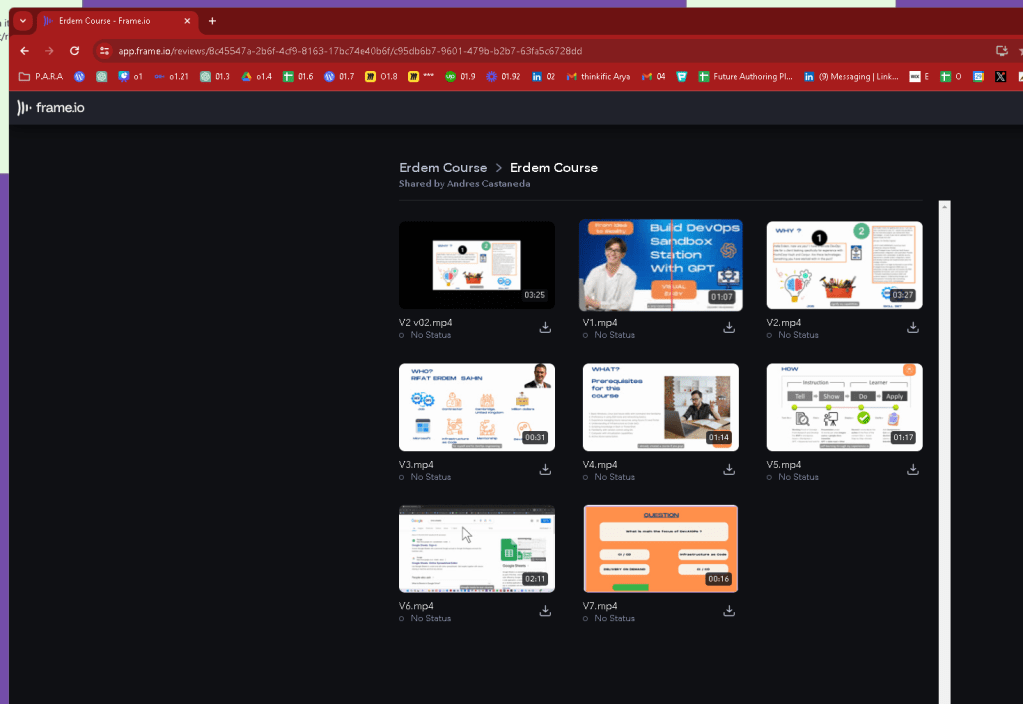Download V2 v02.mp4 using its download icon

(x=545, y=328)
